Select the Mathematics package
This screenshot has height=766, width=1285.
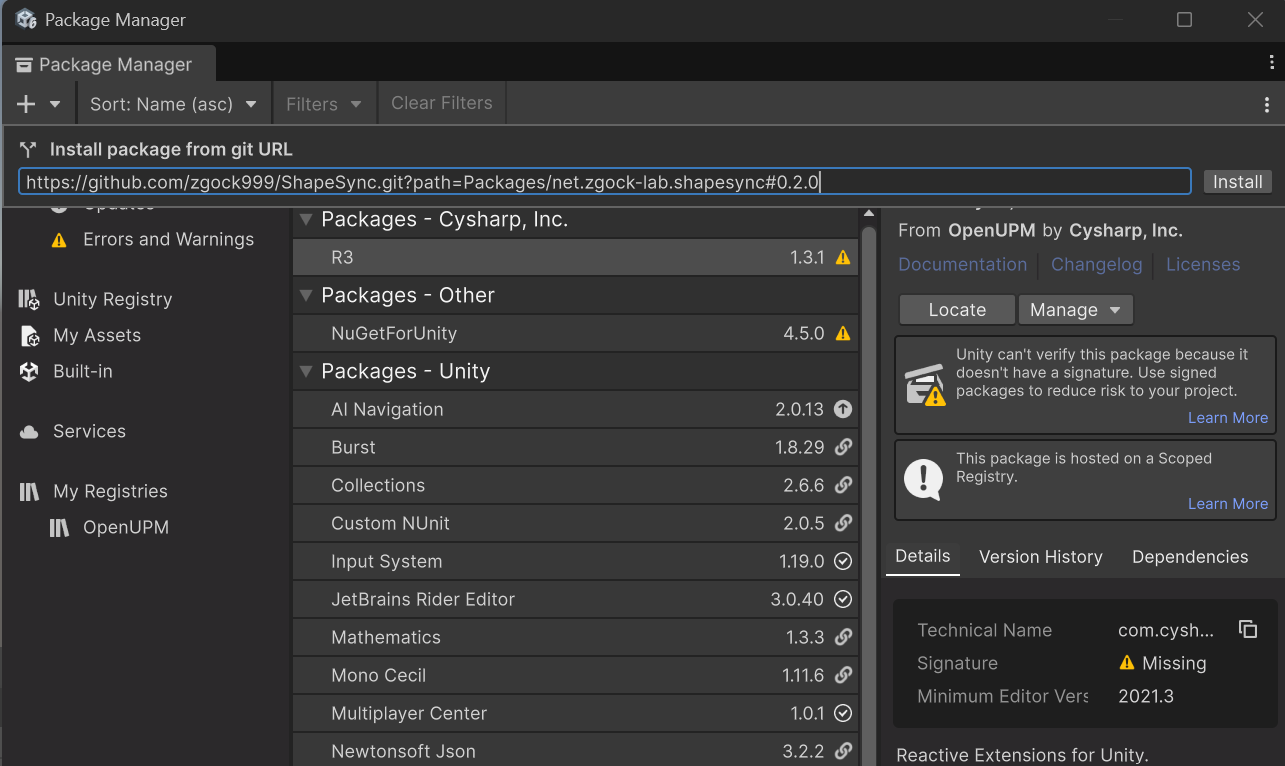(x=575, y=637)
